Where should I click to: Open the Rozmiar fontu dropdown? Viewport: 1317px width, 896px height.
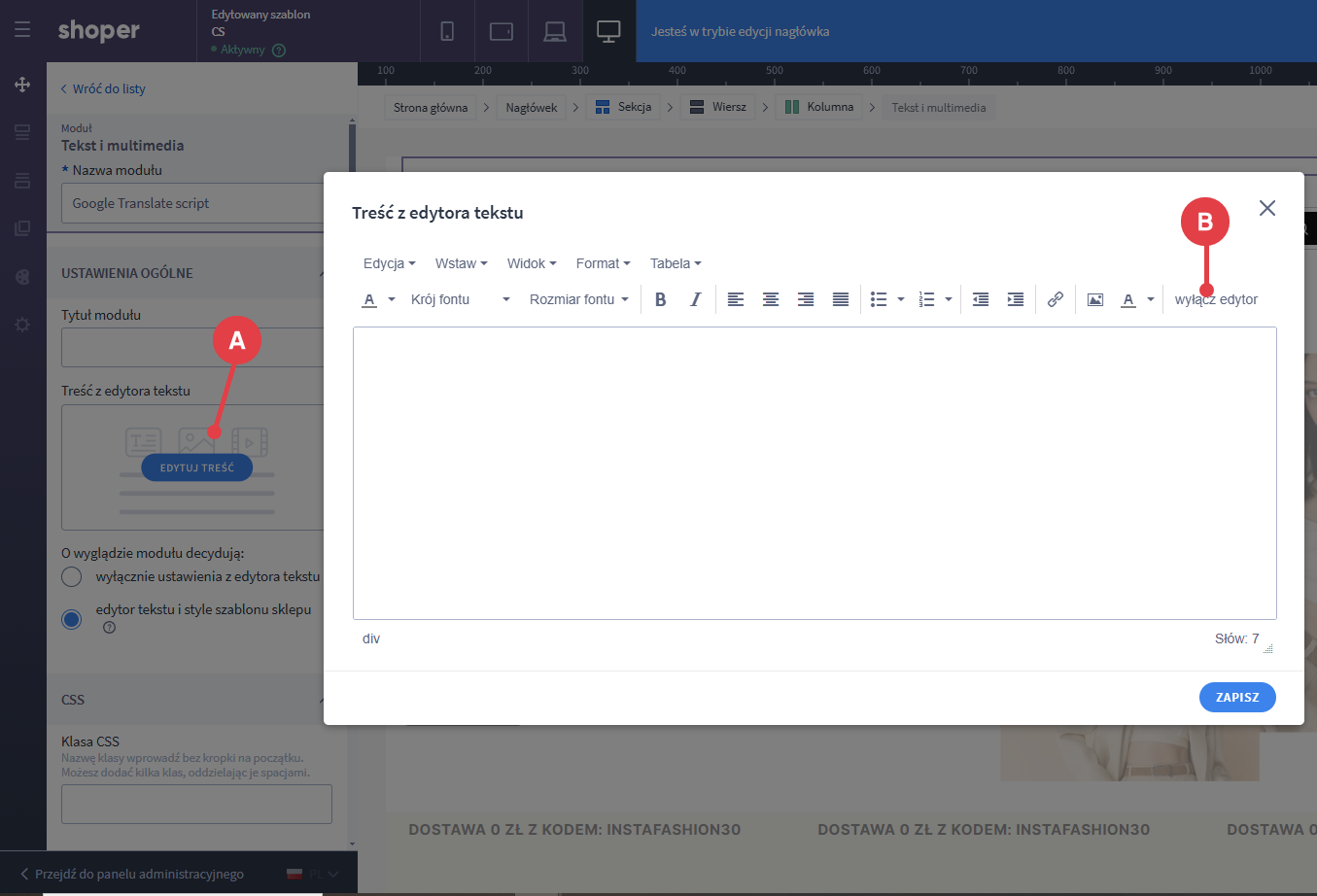(578, 299)
